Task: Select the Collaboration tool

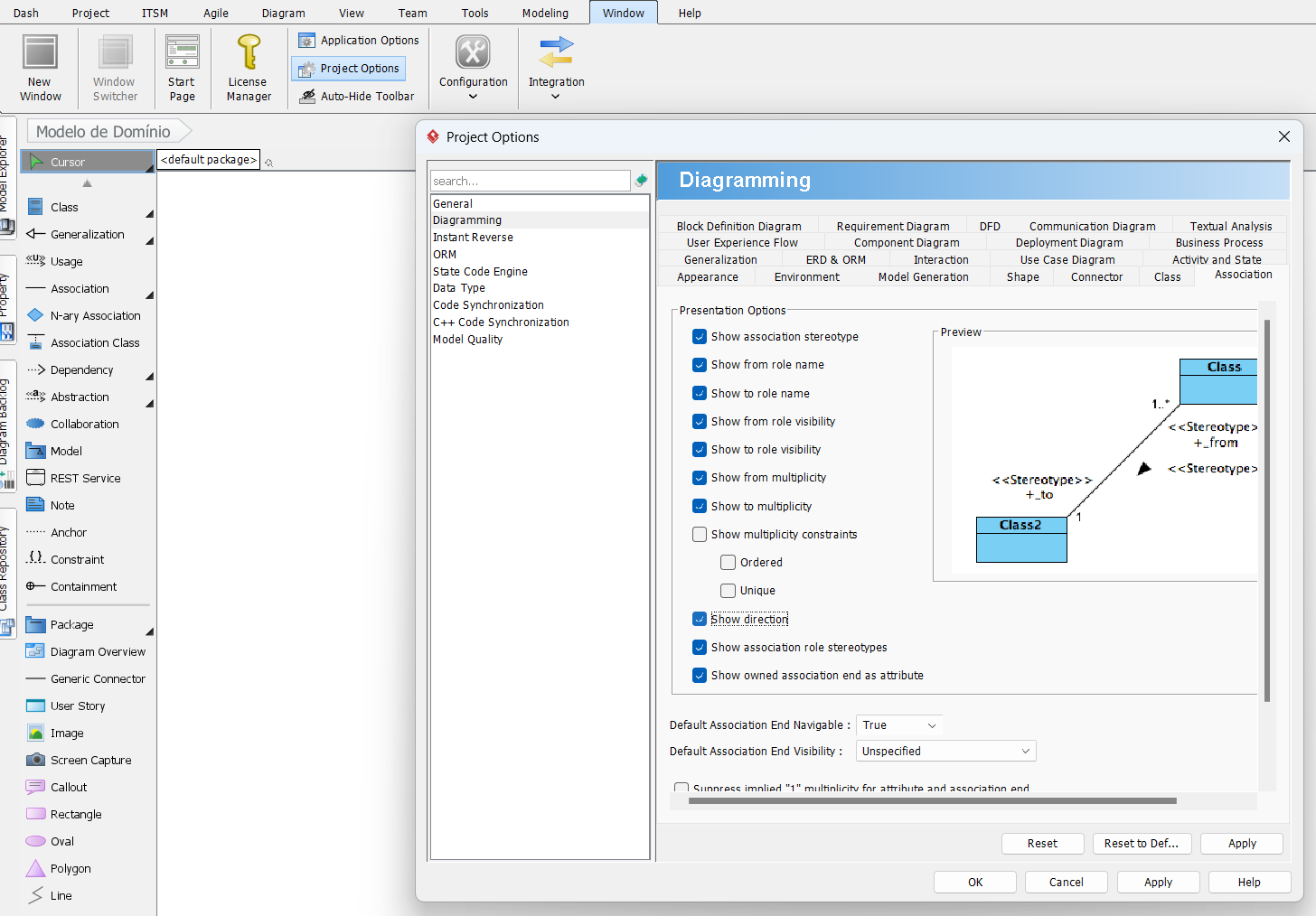Action: [86, 424]
